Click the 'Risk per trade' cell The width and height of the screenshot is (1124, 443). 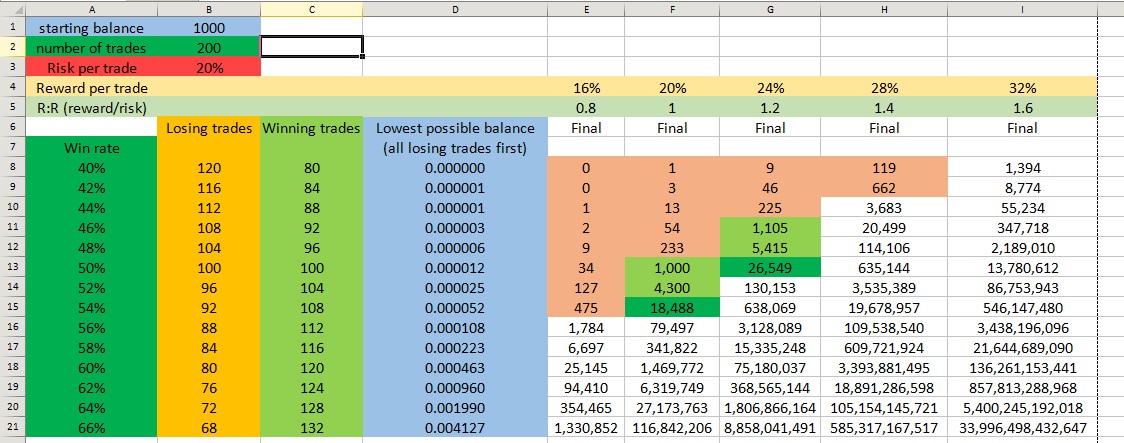click(x=91, y=68)
